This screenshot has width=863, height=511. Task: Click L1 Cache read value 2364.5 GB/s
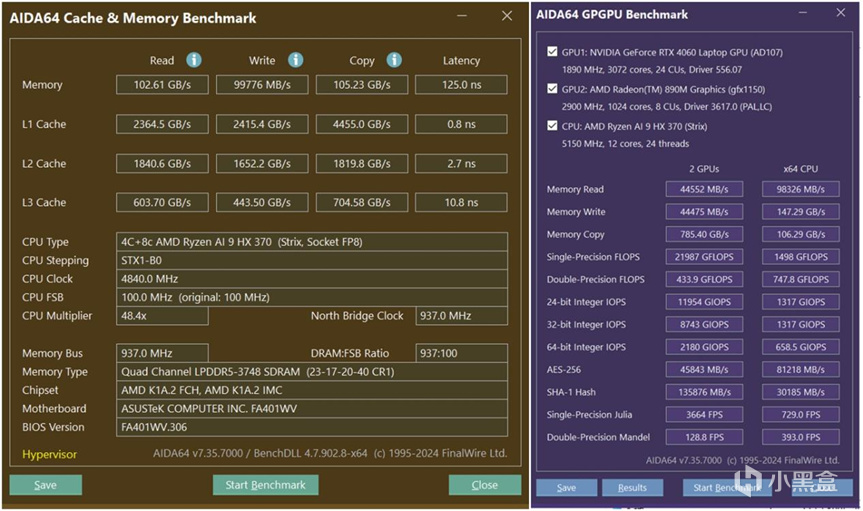pos(162,124)
